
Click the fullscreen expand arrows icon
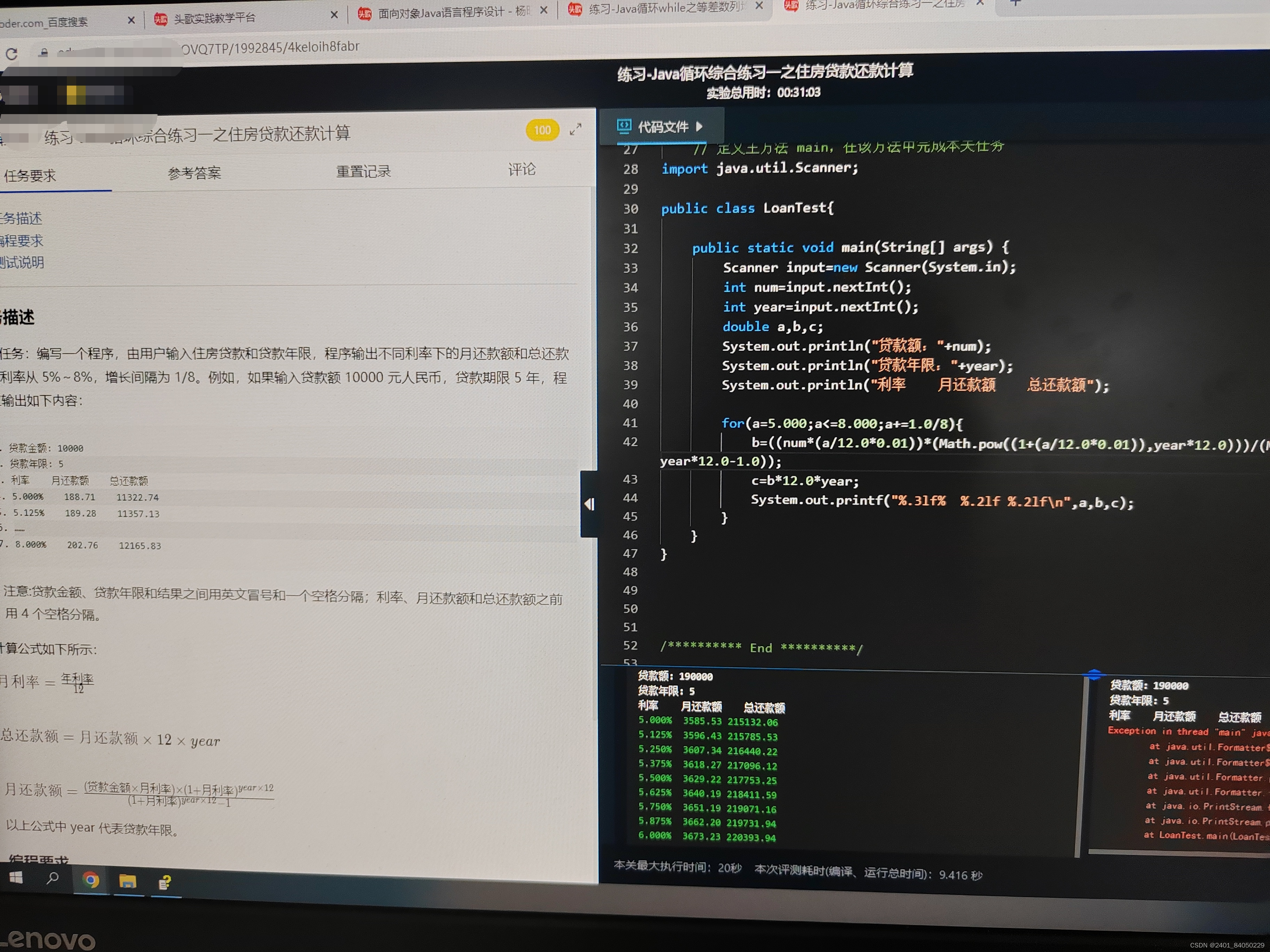[575, 130]
